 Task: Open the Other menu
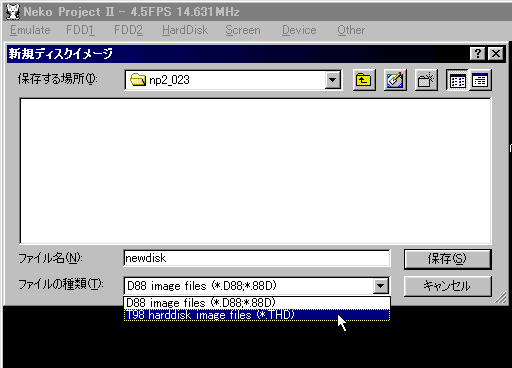point(351,30)
